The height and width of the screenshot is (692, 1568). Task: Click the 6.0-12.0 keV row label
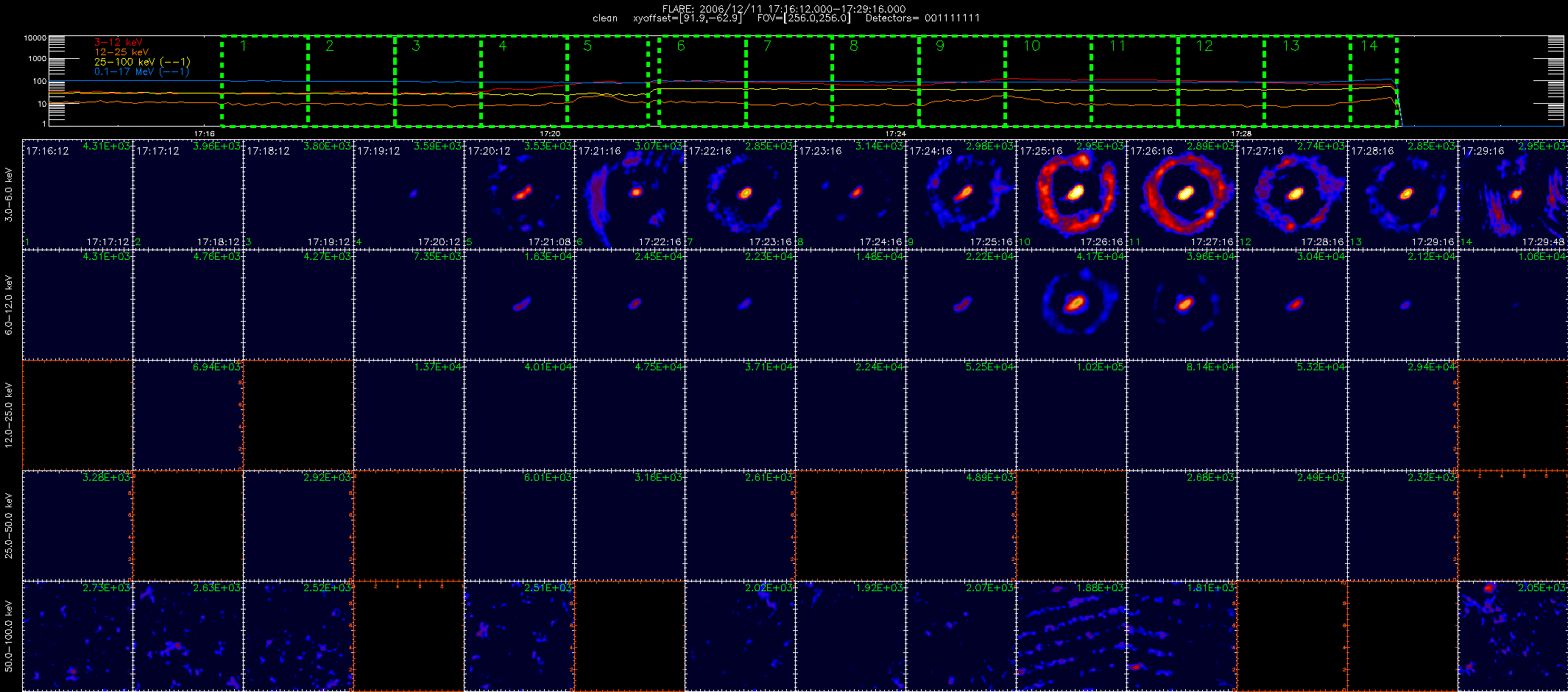click(9, 305)
